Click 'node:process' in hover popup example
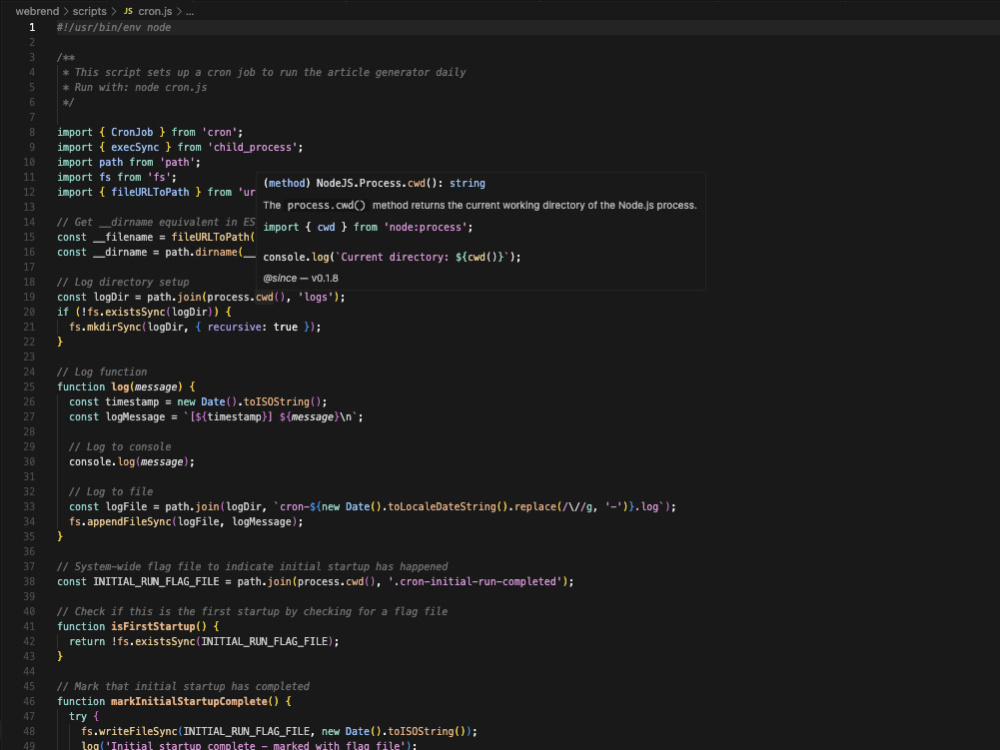 coord(425,228)
